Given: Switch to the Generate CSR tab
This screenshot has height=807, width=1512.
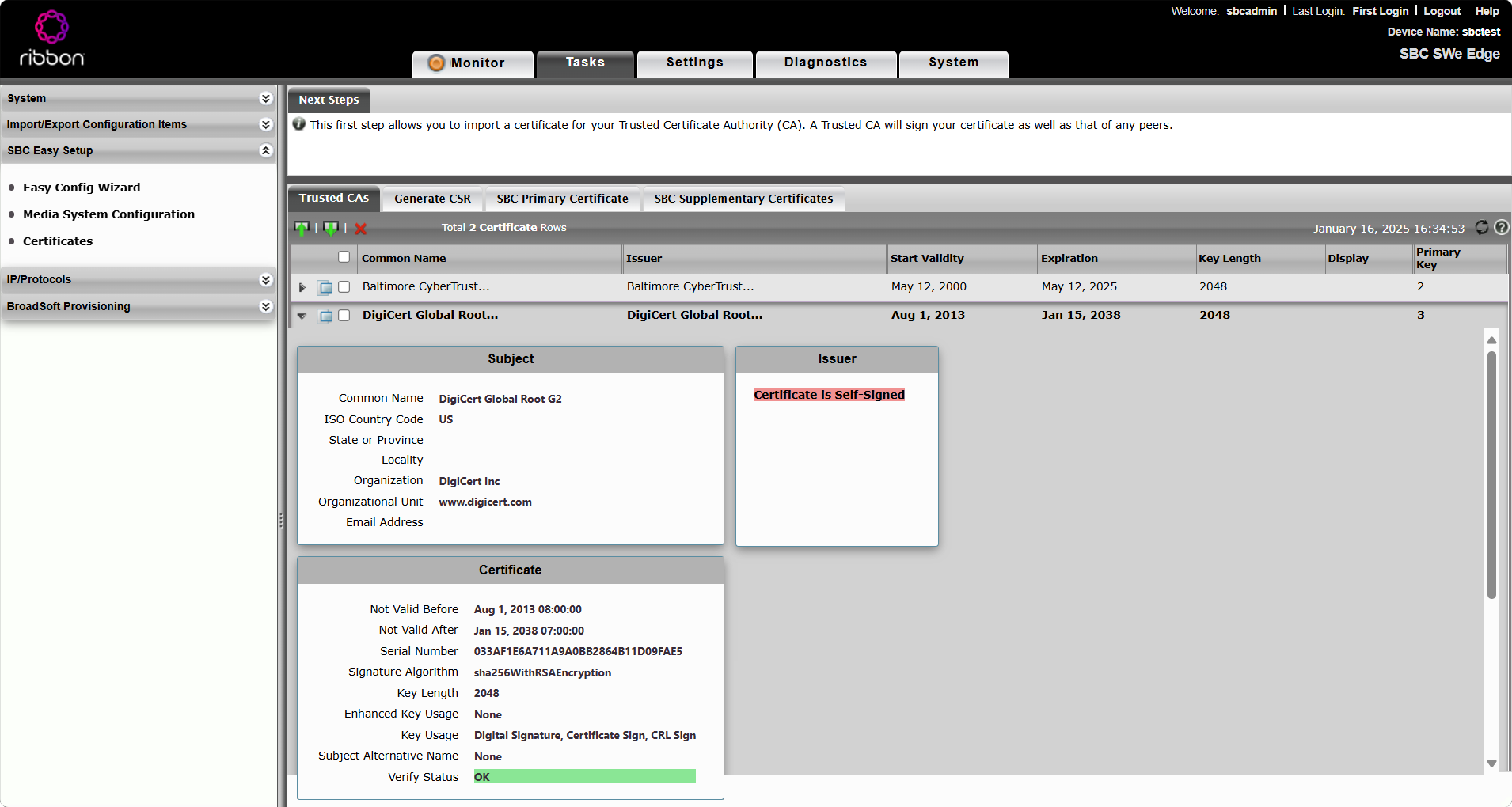Looking at the screenshot, I should click(x=432, y=199).
